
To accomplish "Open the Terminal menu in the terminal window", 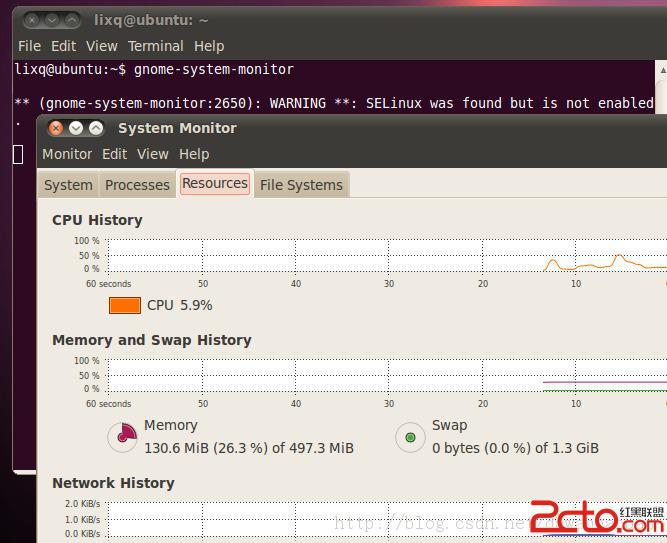I will coord(156,46).
